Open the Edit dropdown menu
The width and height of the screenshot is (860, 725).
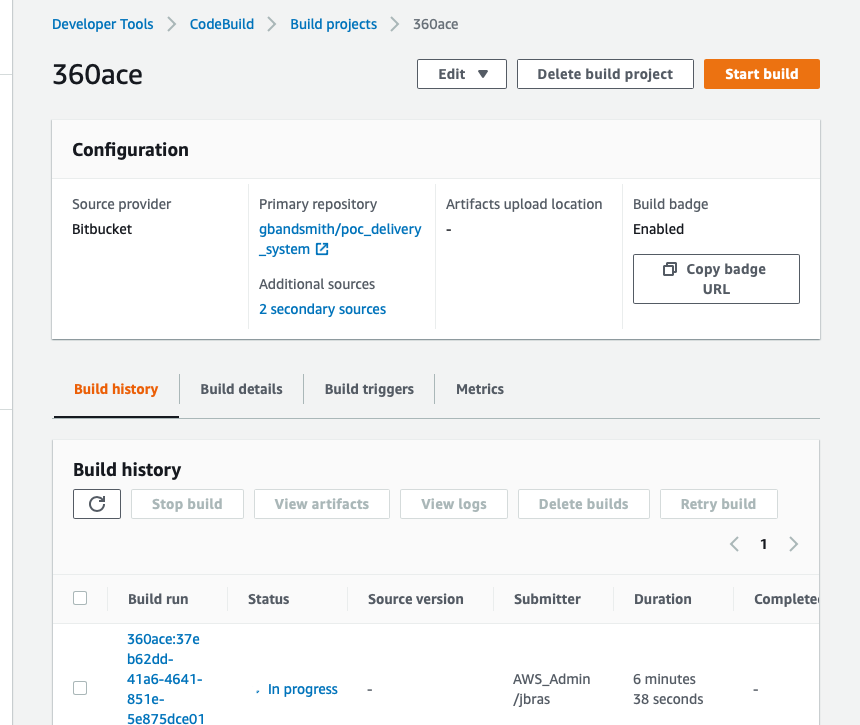pyautogui.click(x=462, y=74)
